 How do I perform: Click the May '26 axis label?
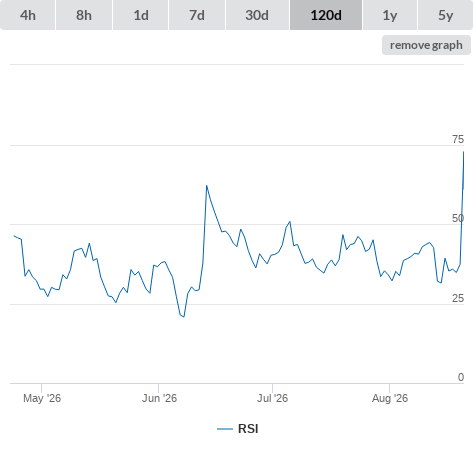(42, 398)
